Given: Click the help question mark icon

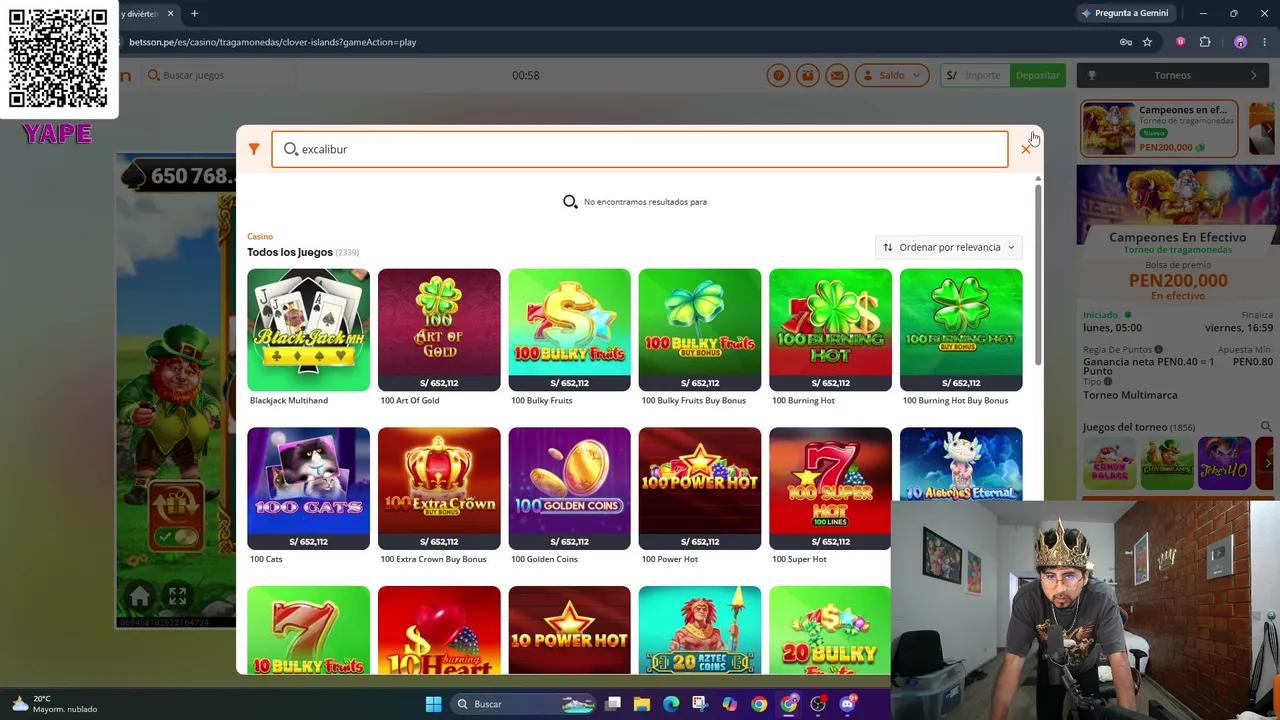Looking at the screenshot, I should tap(778, 75).
